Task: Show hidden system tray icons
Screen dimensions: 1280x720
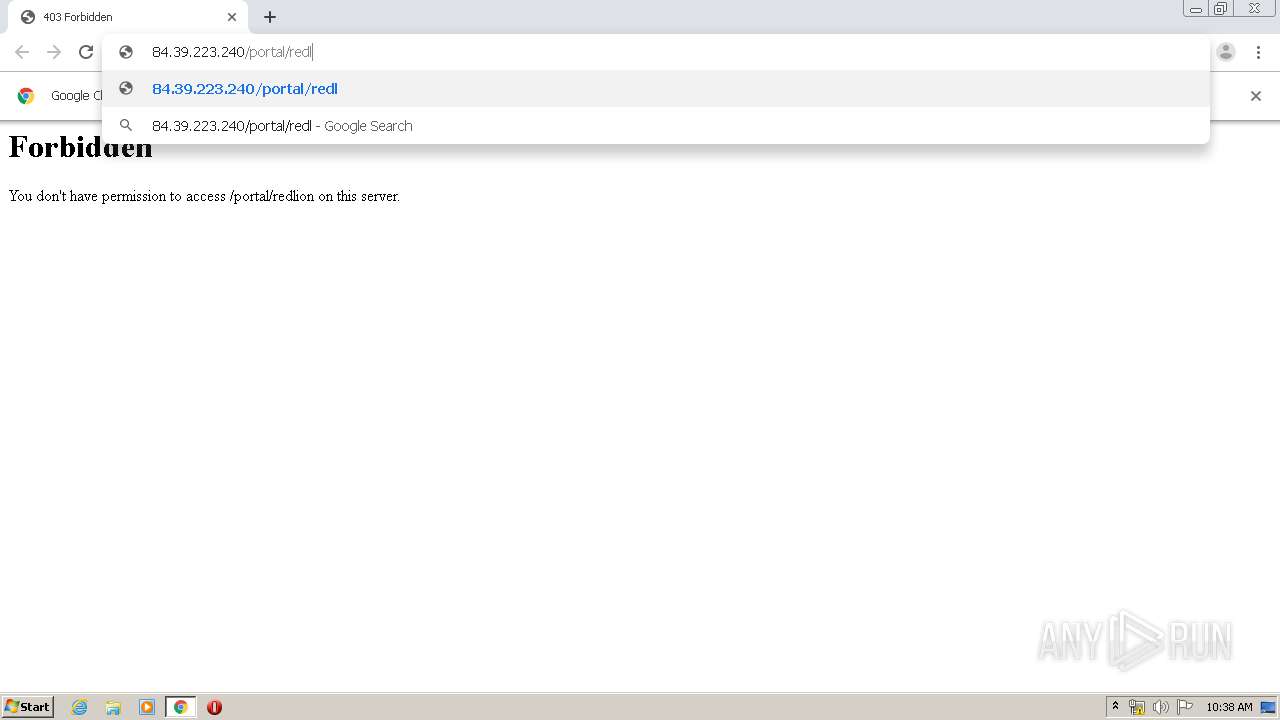Action: [1116, 707]
